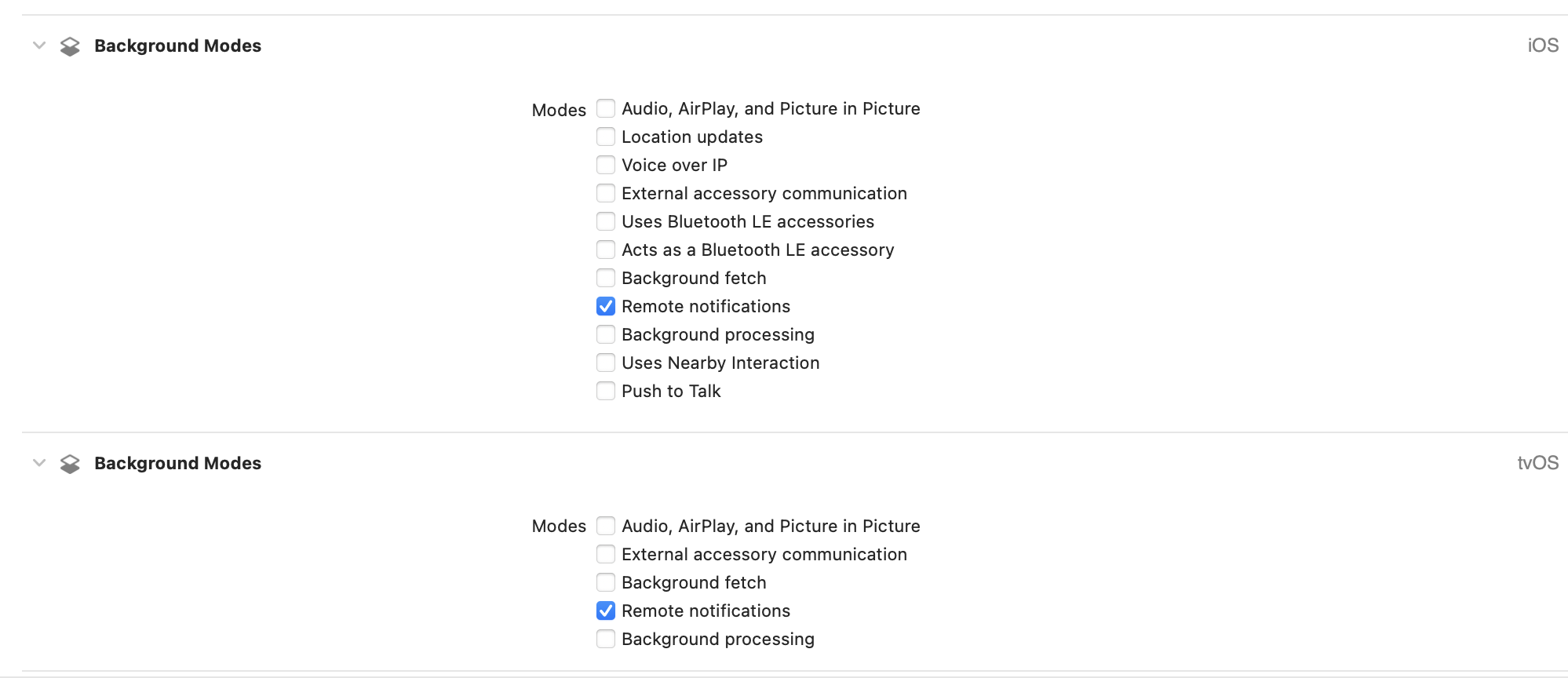The image size is (1568, 678).
Task: Tick tvOS External accessory communication checkbox
Action: (x=606, y=554)
